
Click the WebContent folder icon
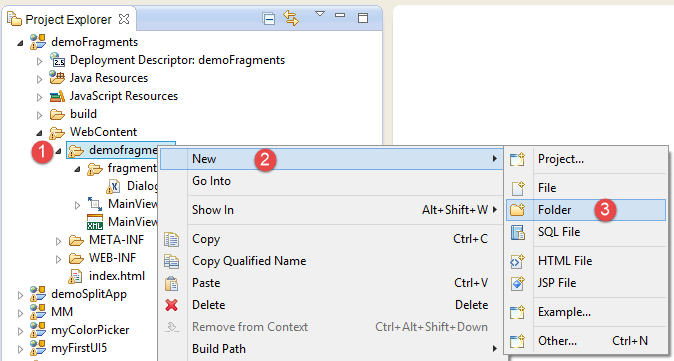pos(57,133)
